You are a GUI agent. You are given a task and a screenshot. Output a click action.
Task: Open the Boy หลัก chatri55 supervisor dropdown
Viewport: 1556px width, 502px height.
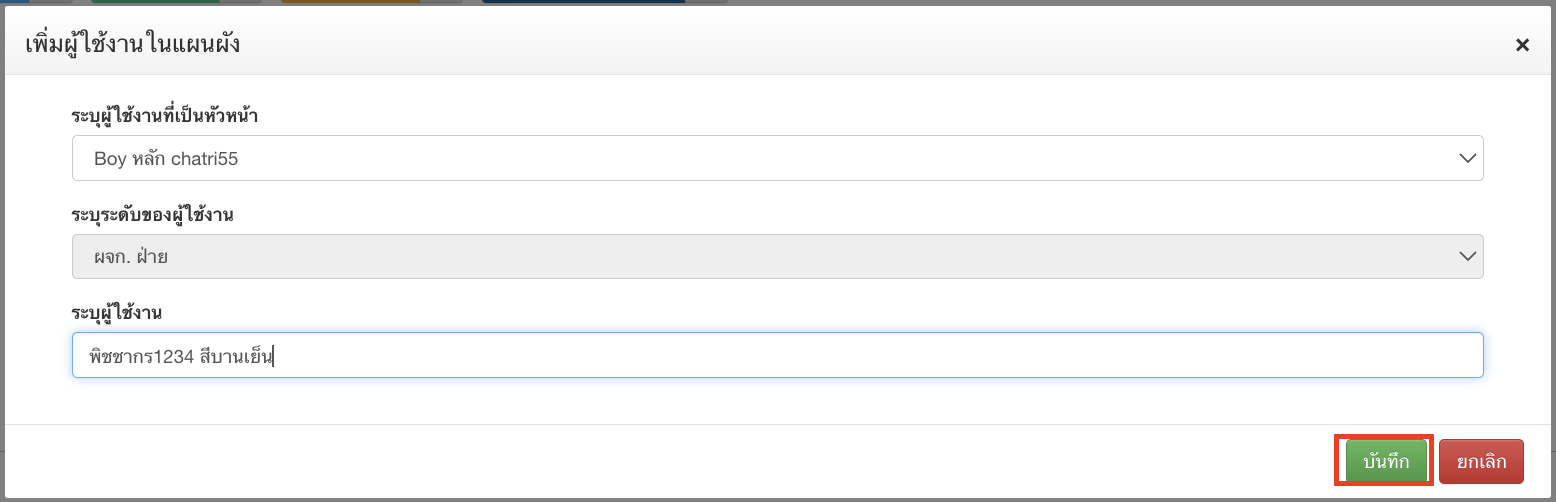point(777,158)
